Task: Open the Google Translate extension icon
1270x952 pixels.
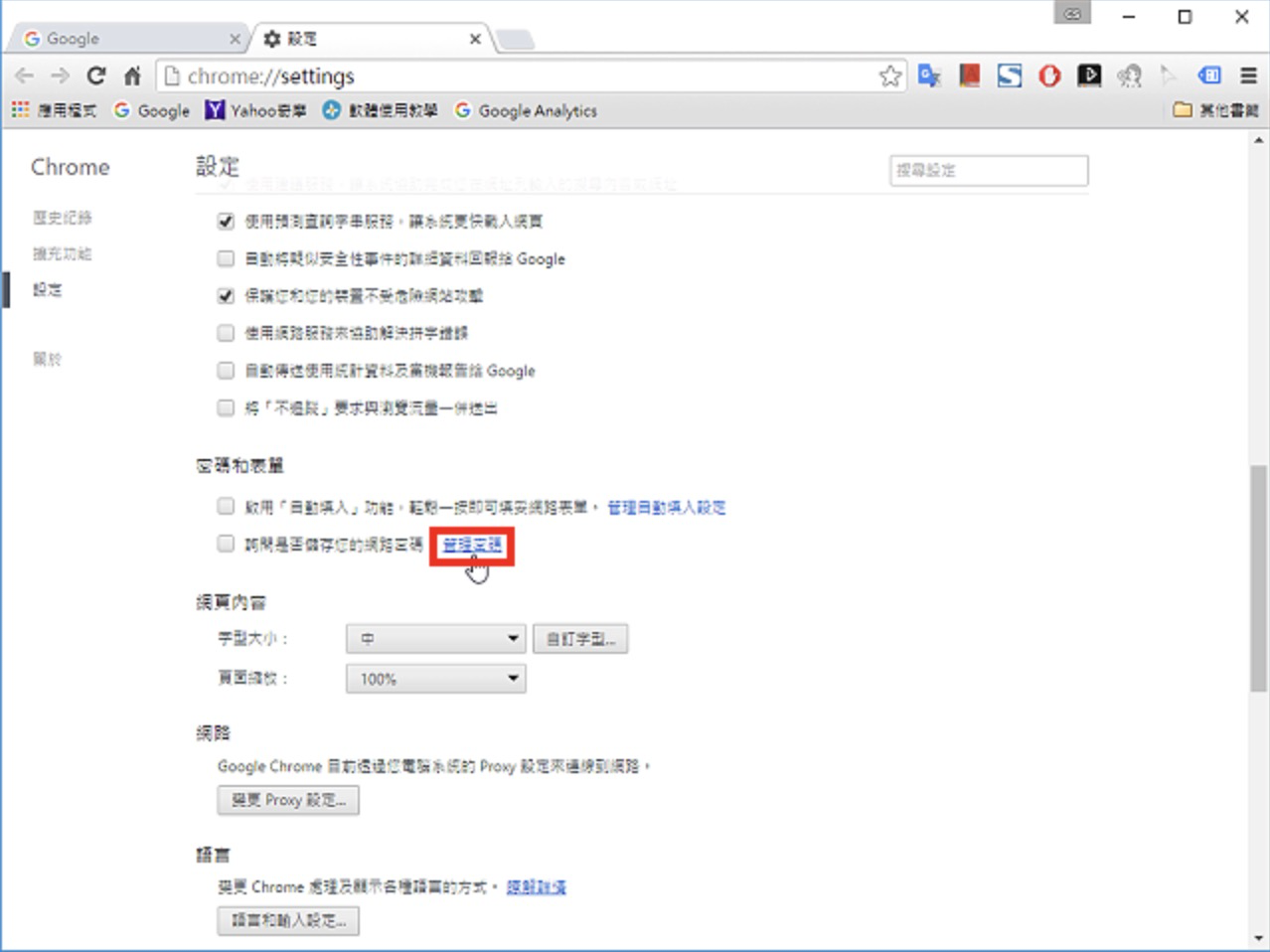Action: click(x=929, y=76)
